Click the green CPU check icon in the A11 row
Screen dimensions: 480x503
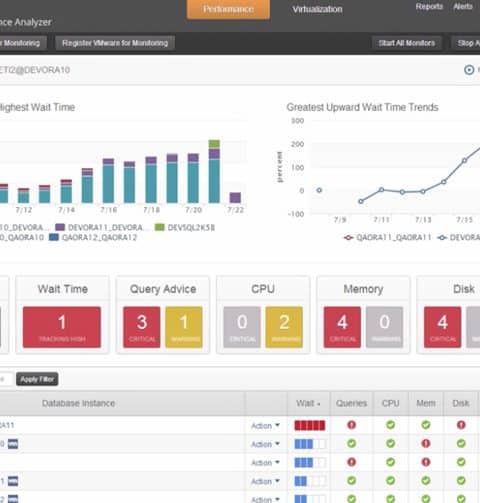point(390,425)
